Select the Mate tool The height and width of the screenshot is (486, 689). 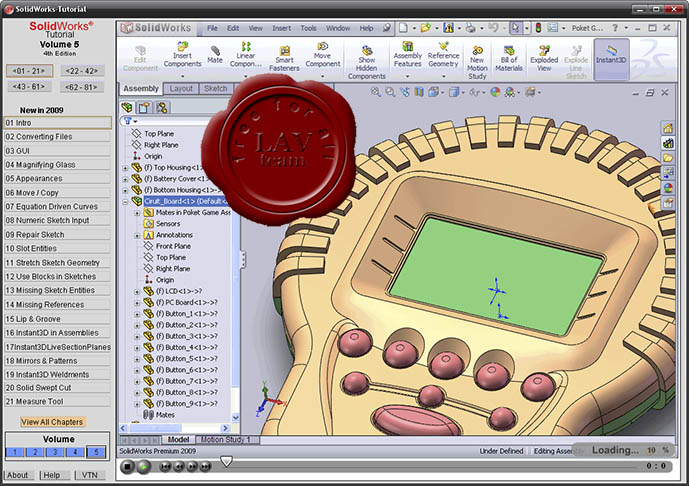(215, 54)
